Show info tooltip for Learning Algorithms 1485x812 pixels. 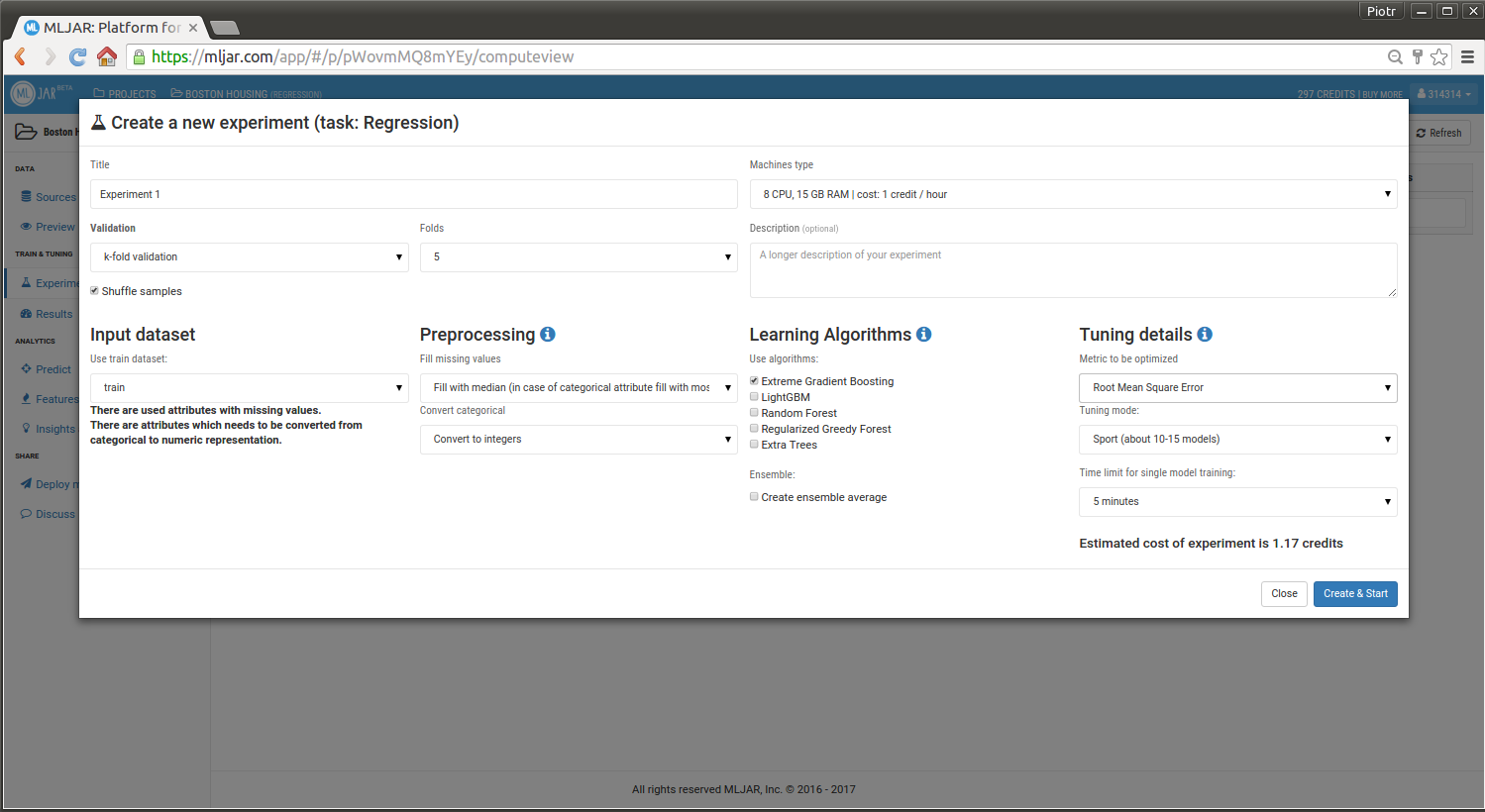pos(924,335)
